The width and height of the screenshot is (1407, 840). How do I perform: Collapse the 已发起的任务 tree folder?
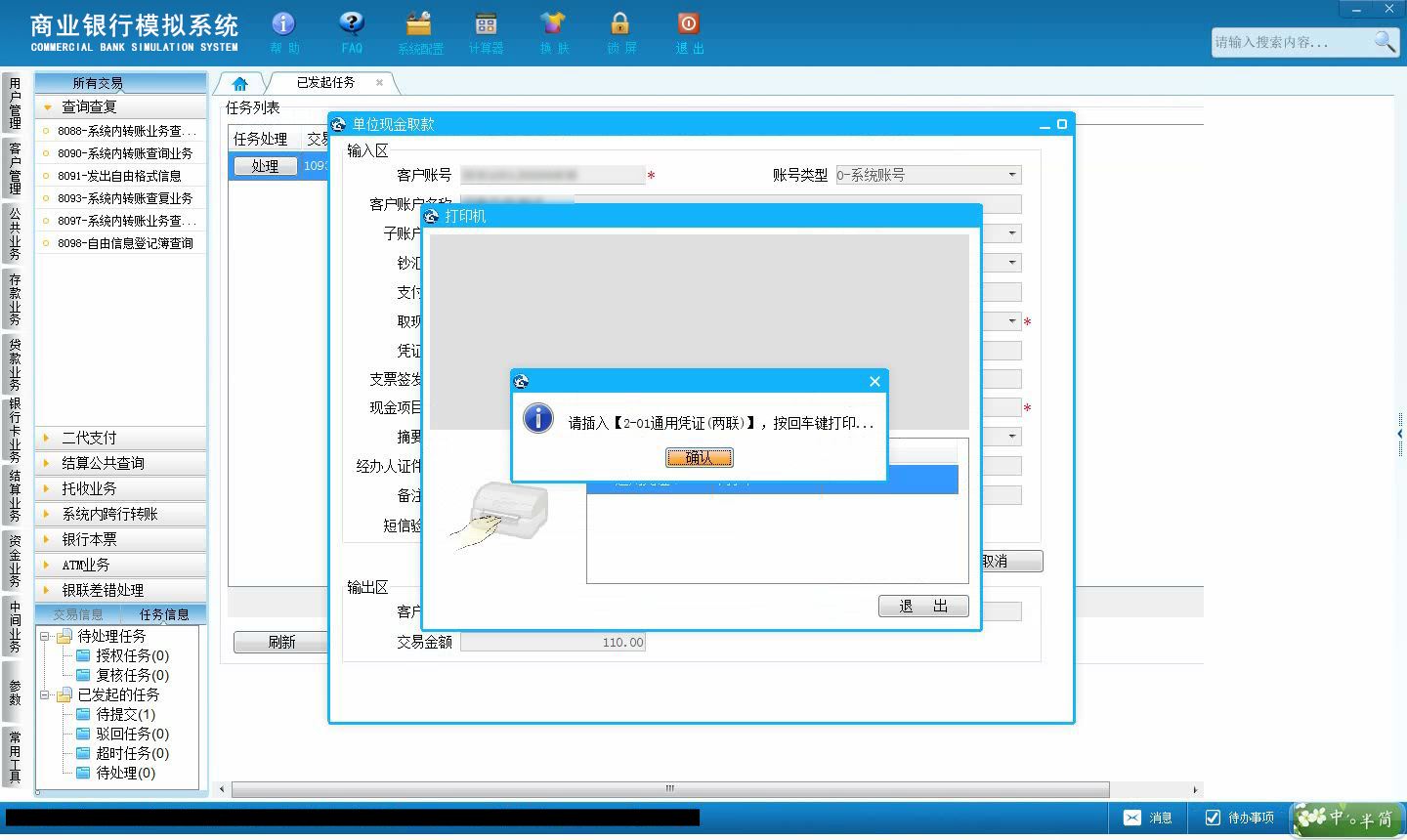(44, 694)
